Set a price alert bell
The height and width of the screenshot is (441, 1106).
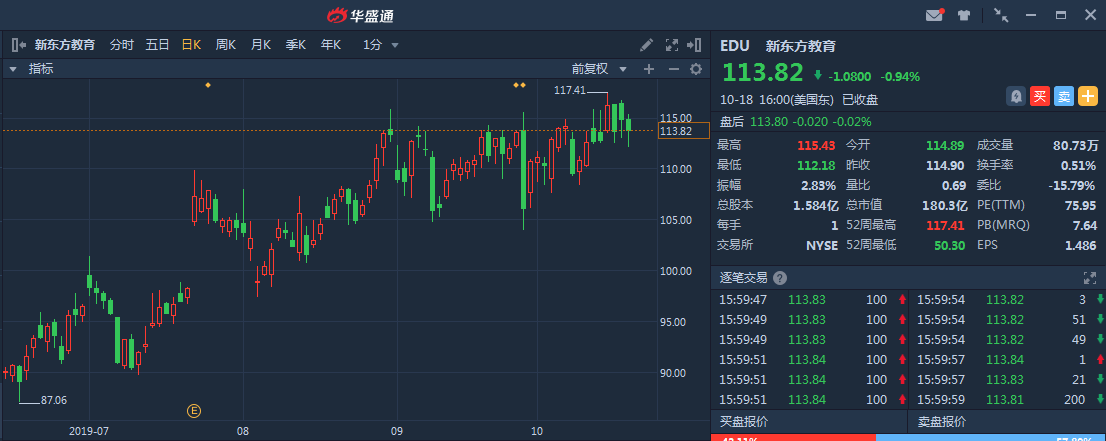pyautogui.click(x=1016, y=97)
